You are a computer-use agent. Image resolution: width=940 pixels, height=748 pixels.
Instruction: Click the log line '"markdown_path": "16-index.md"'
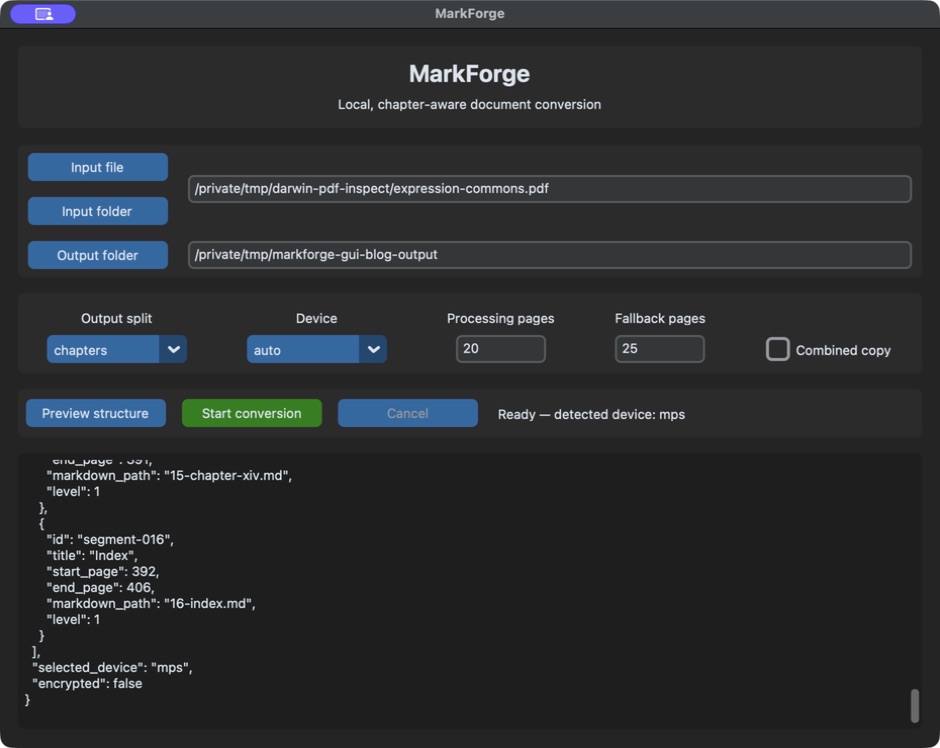tap(151, 604)
